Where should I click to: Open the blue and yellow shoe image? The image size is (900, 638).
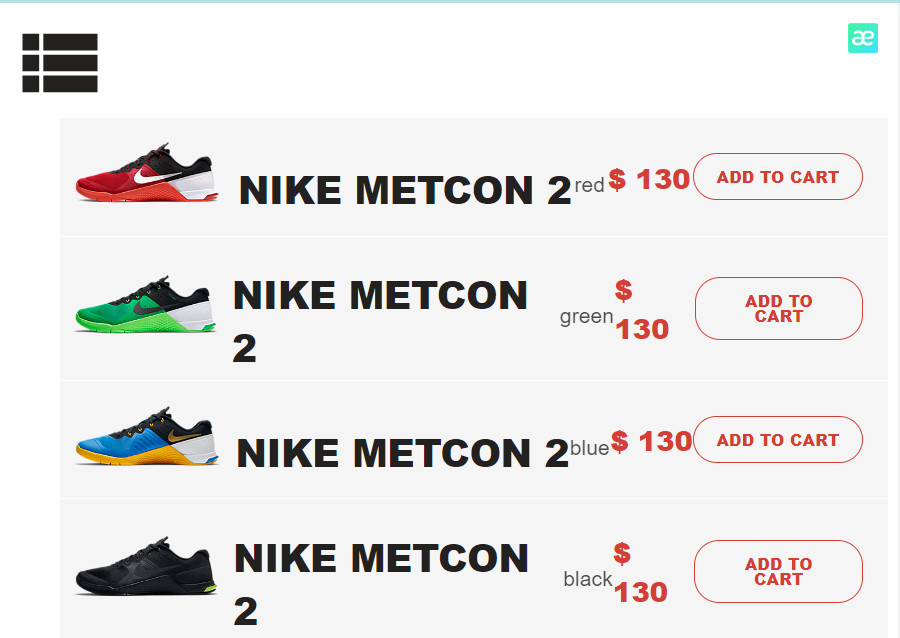(147, 436)
